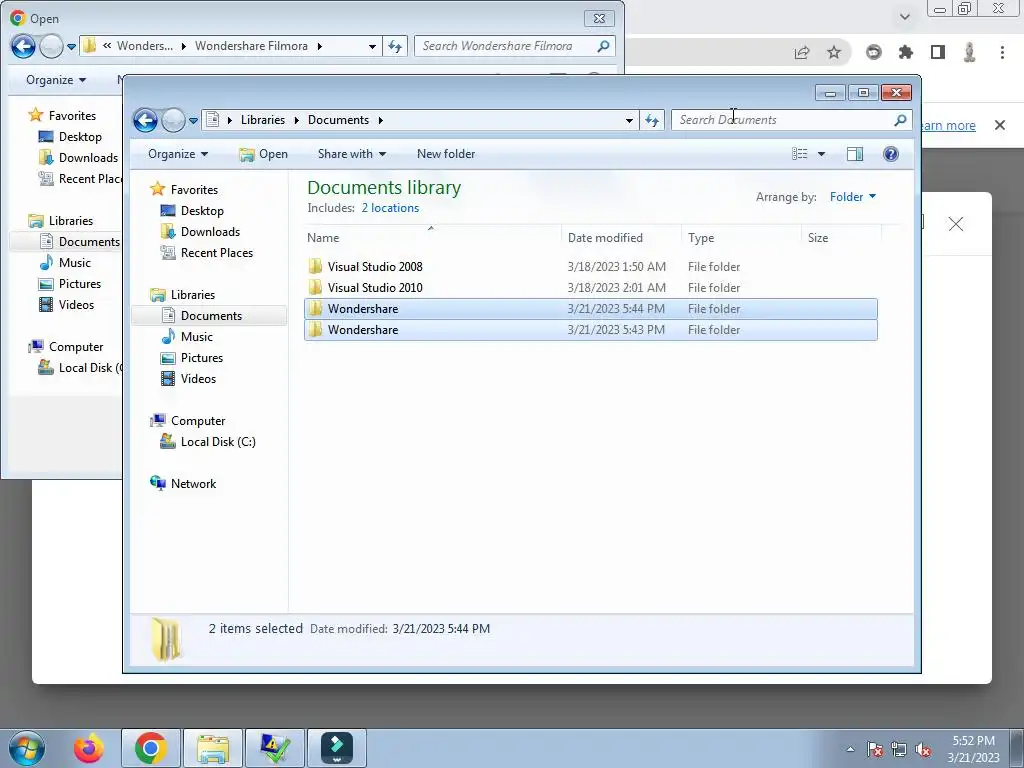Click folder icon of Visual Studio 2008

click(315, 266)
